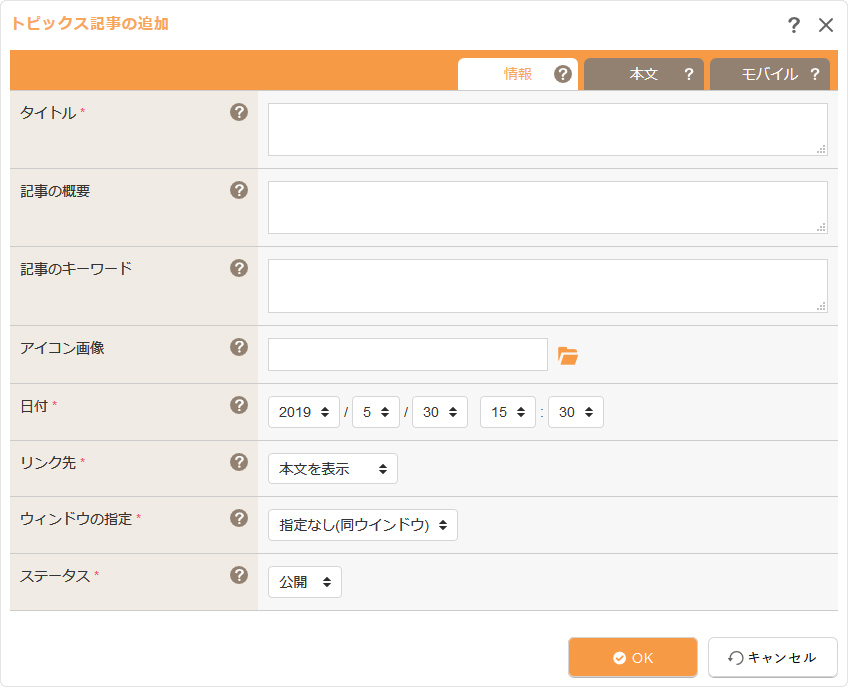
Task: Open the ステータス dropdown showing 公開
Action: coord(304,582)
